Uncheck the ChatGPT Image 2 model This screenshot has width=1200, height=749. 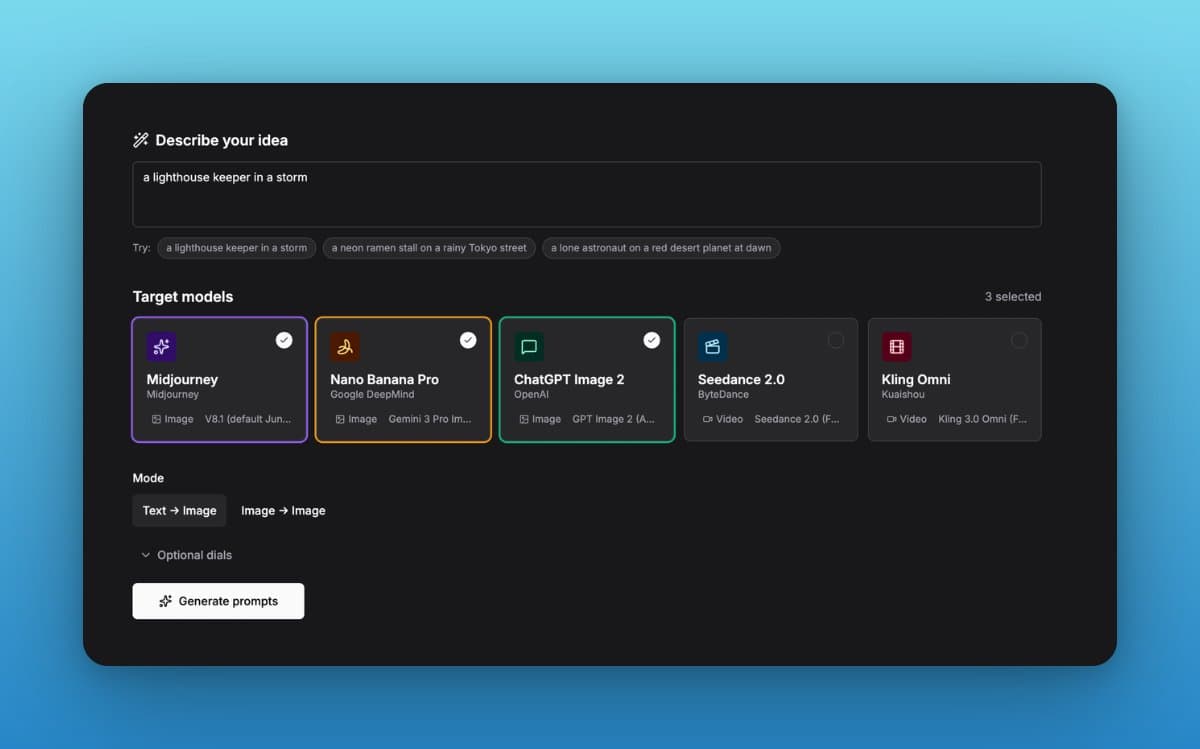pyautogui.click(x=652, y=340)
